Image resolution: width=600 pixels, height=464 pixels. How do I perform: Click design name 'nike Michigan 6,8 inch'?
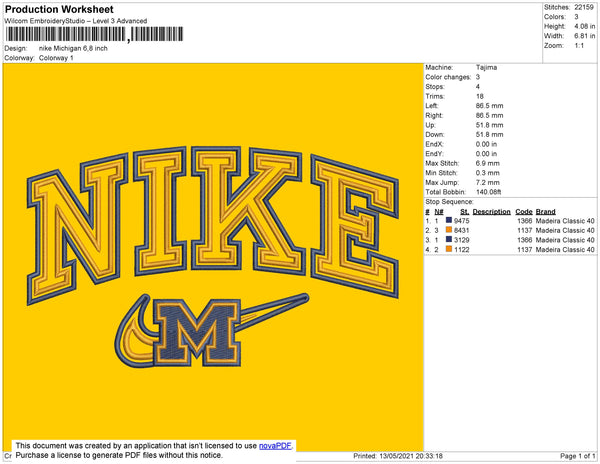click(x=73, y=49)
